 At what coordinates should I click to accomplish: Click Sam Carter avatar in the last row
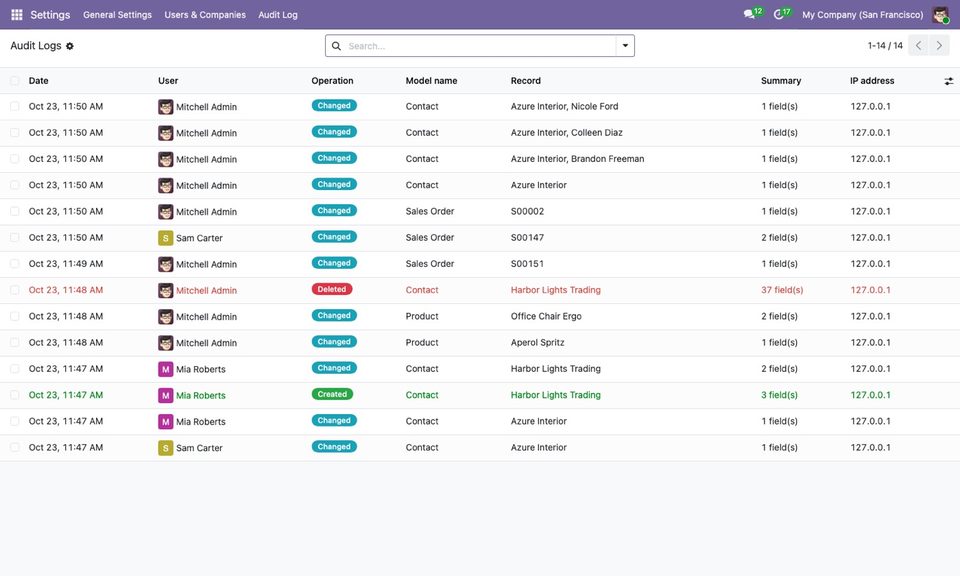pyautogui.click(x=165, y=447)
